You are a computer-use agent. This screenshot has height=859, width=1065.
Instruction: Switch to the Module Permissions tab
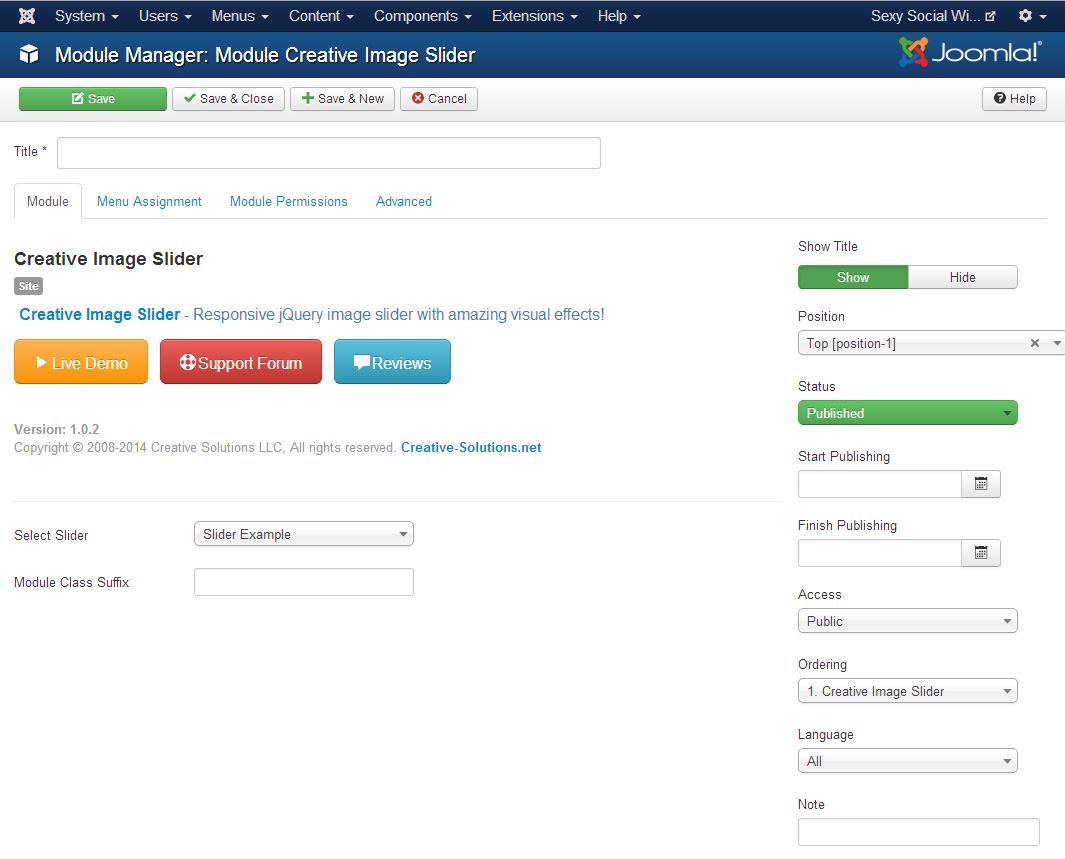(289, 201)
